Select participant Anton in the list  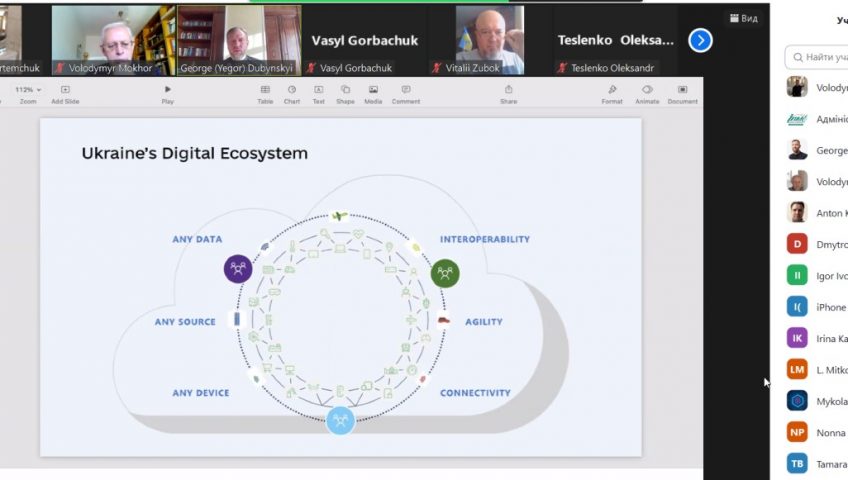click(x=817, y=213)
